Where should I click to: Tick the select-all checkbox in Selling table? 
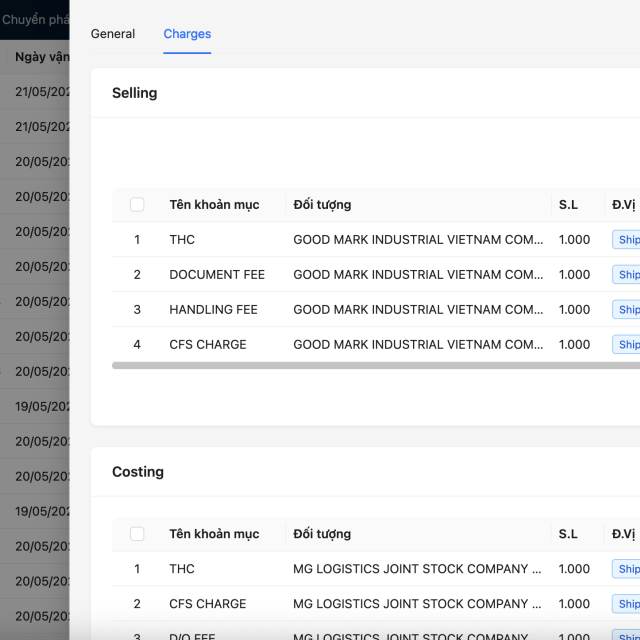137,204
